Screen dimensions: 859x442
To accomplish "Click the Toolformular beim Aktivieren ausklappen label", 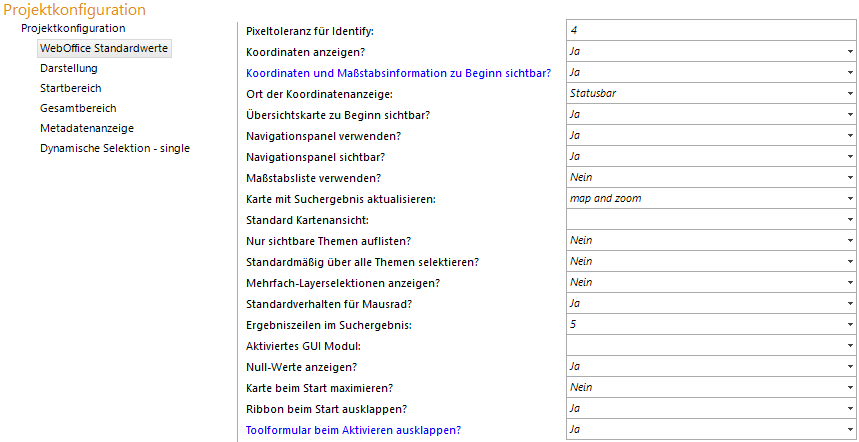I will (x=353, y=430).
